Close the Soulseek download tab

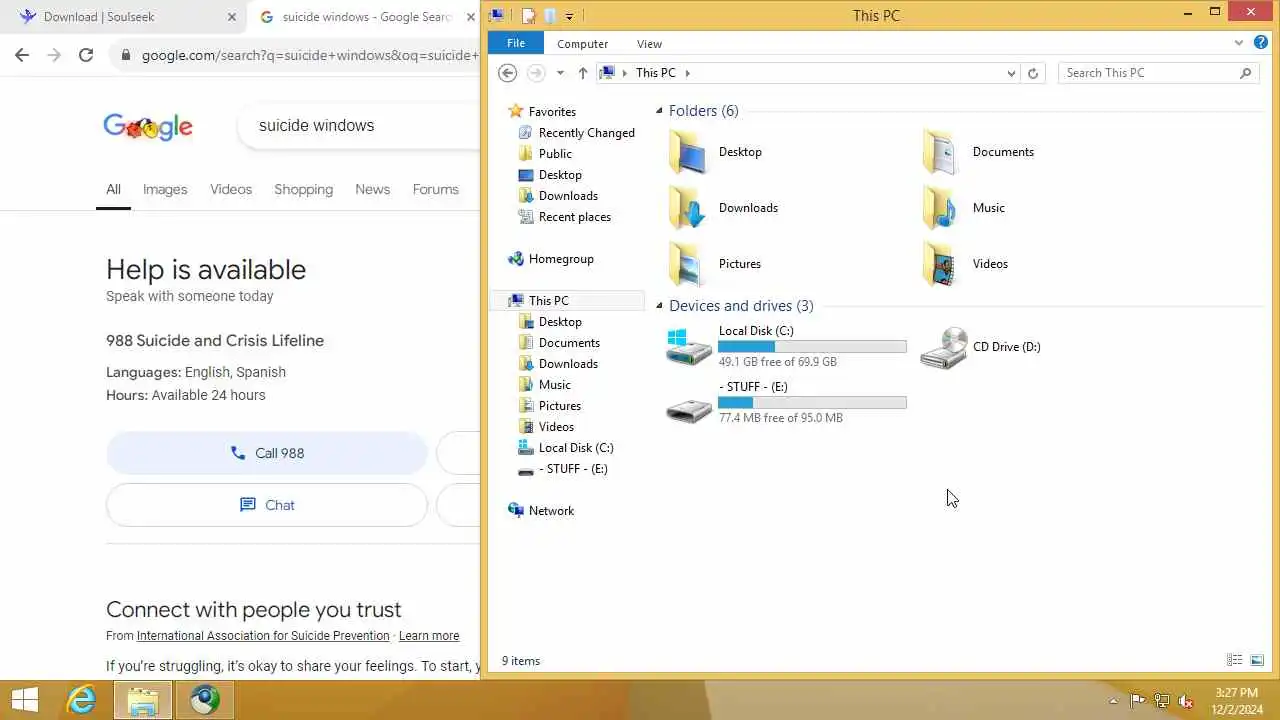pos(232,17)
